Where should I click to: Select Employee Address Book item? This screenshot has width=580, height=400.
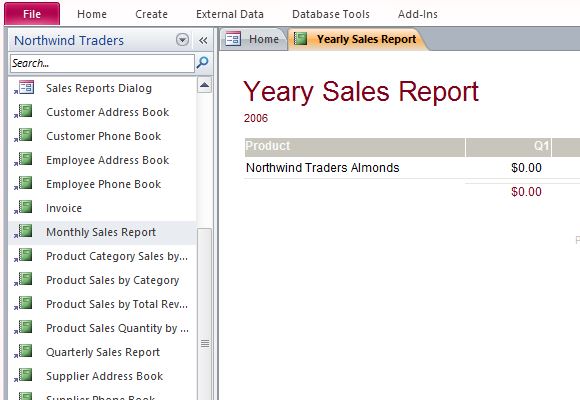[x=102, y=160]
